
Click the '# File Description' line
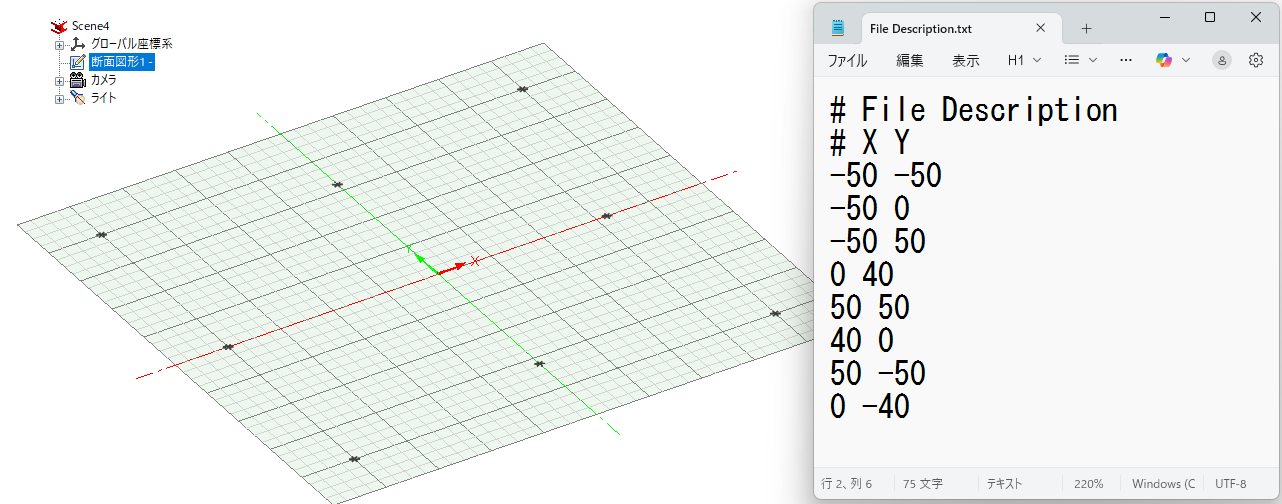(974, 109)
